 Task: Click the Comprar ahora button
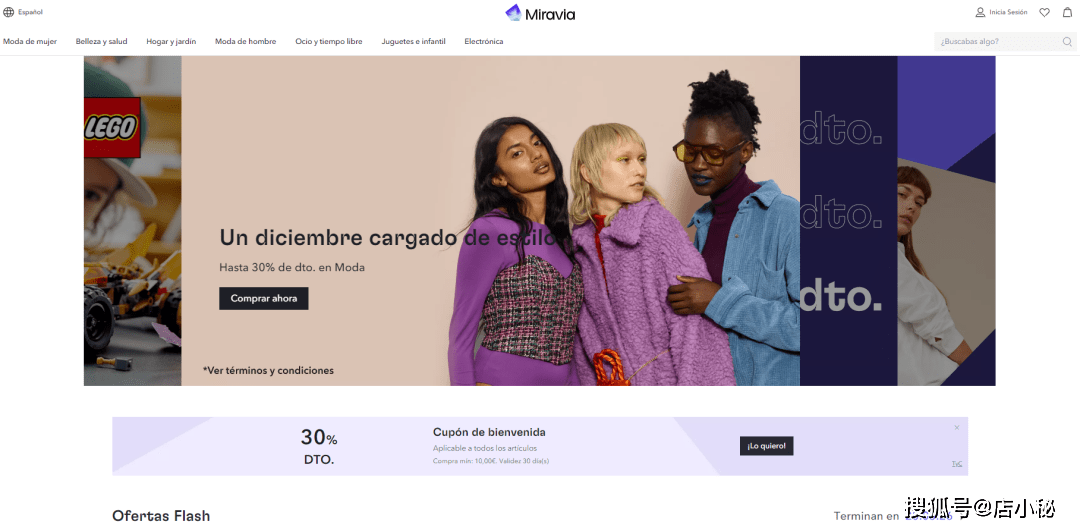pos(264,298)
